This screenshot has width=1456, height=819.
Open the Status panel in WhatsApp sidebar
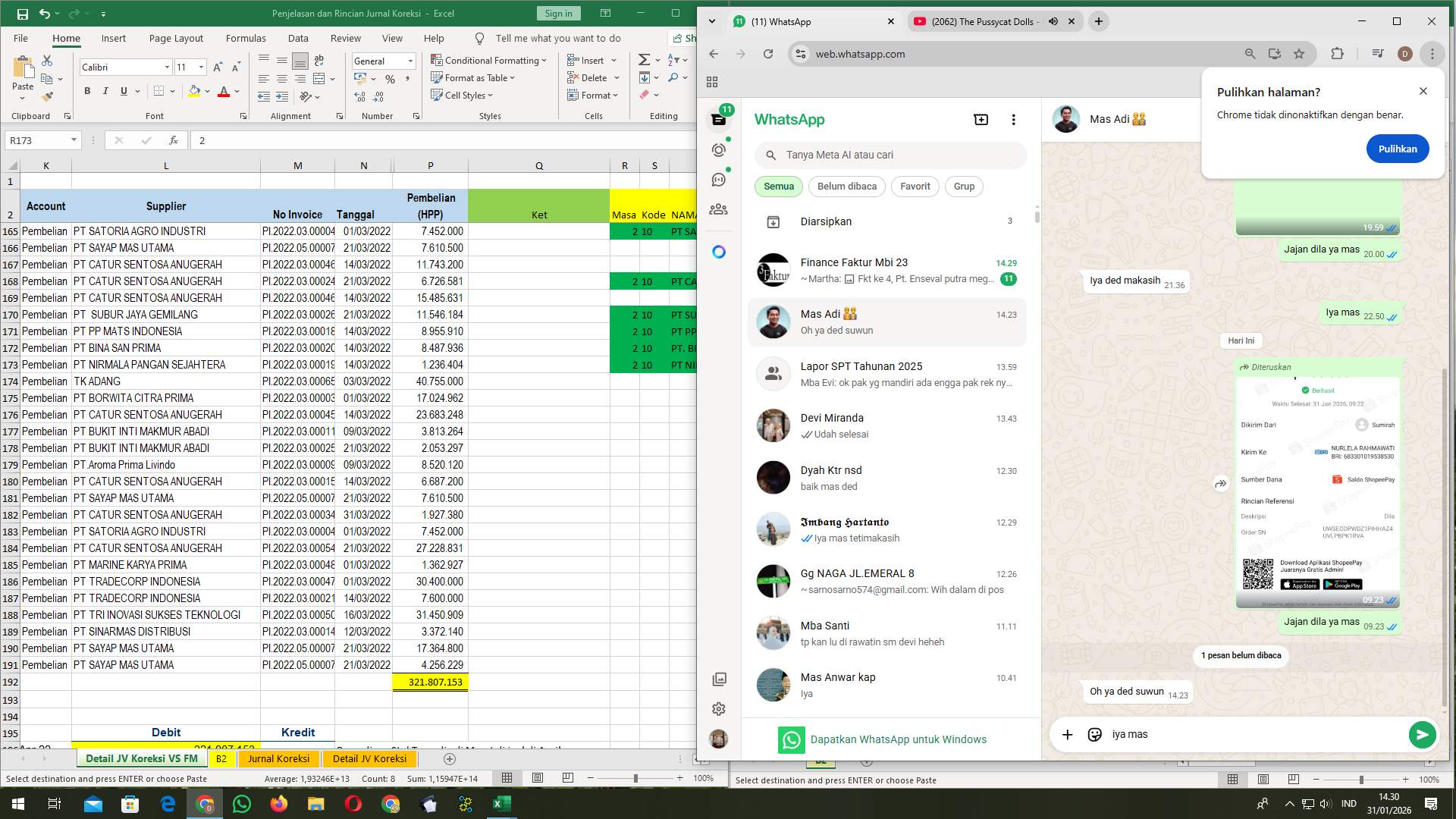pyautogui.click(x=718, y=149)
